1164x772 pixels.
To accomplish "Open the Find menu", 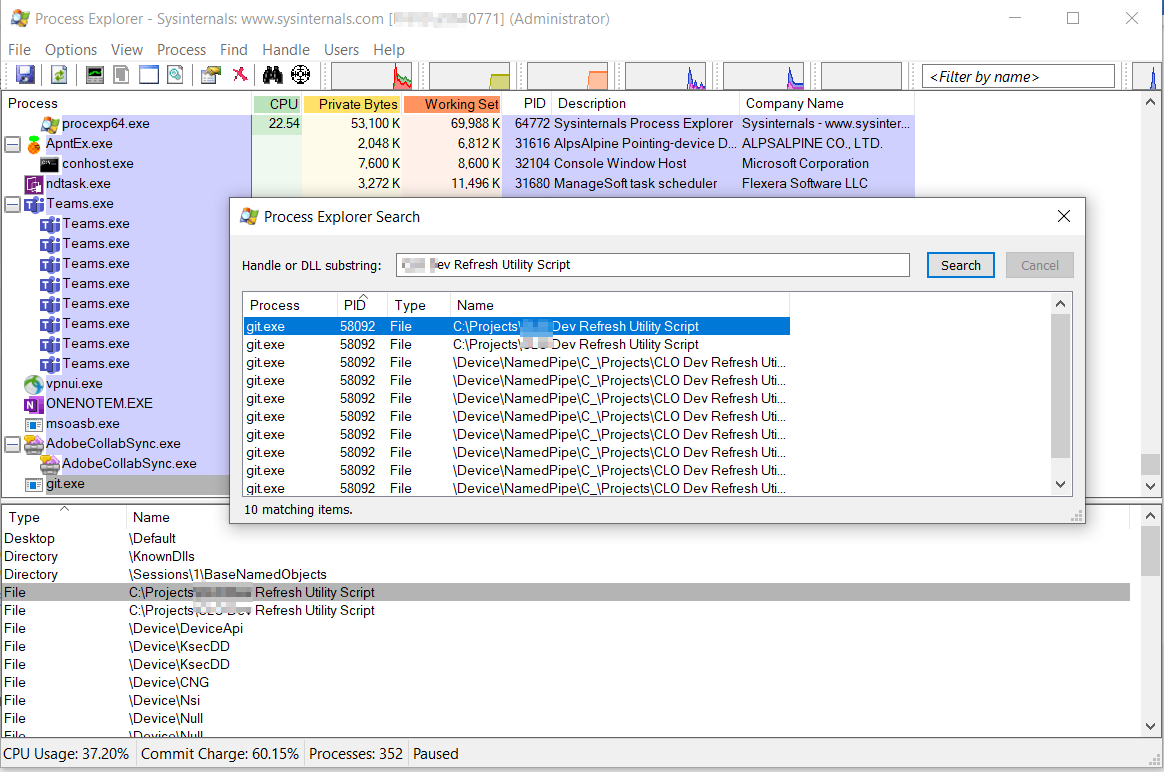I will point(234,50).
